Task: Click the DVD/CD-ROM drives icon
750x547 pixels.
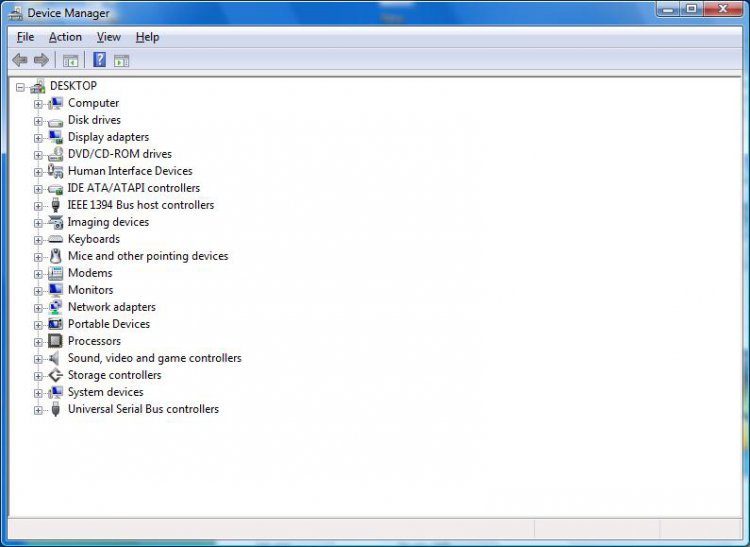Action: pyautogui.click(x=55, y=154)
